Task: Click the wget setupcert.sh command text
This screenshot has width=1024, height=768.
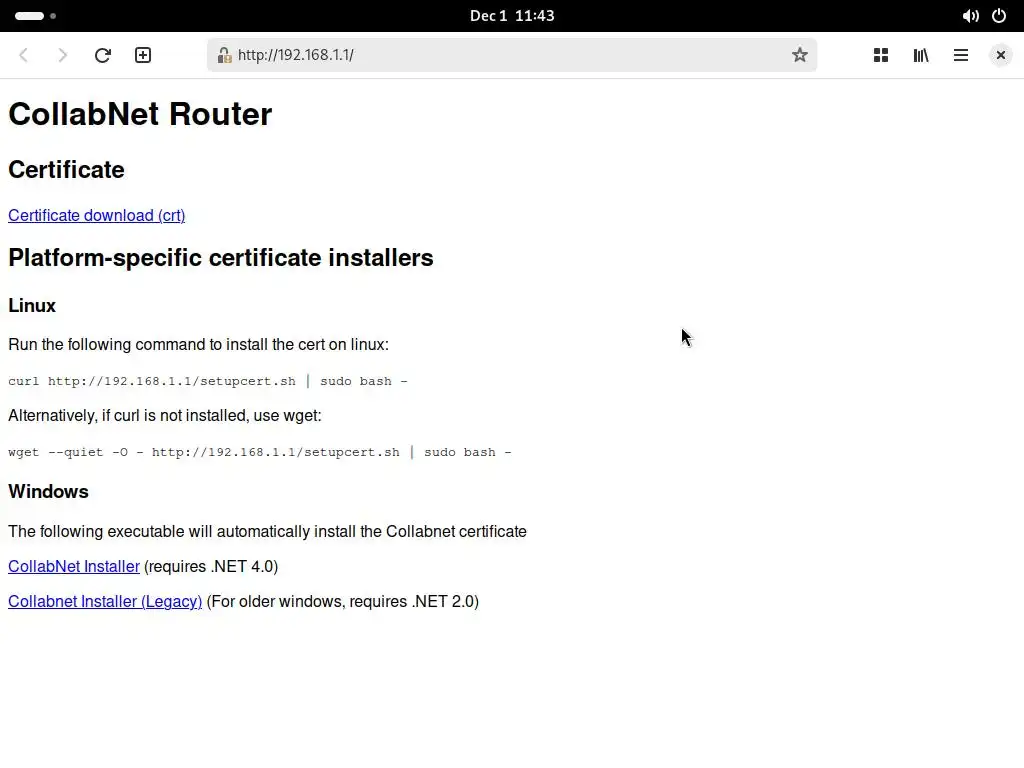Action: (260, 452)
